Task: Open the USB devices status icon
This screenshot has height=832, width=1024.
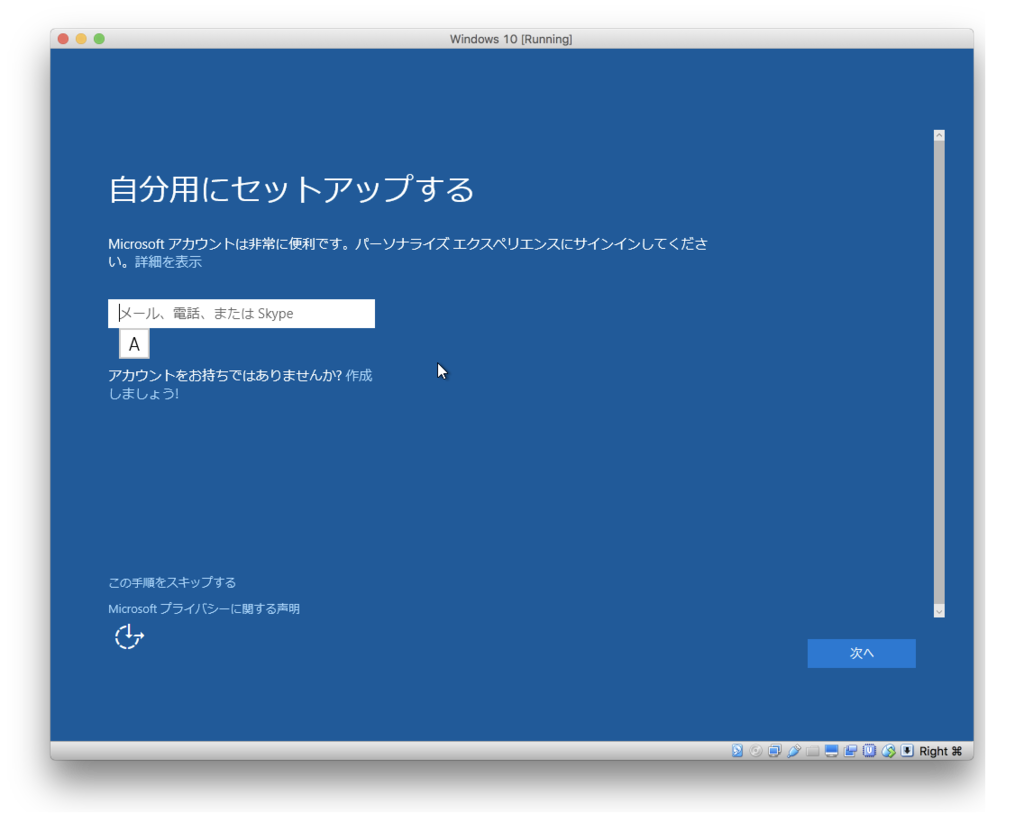Action: click(x=793, y=751)
